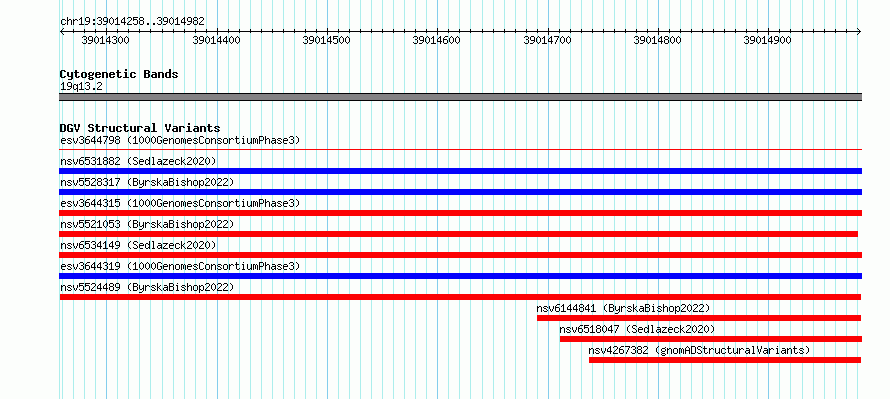Click the nsv5521053 (ByrskaBishop2022) label
The height and width of the screenshot is (399, 890).
[x=147, y=224]
